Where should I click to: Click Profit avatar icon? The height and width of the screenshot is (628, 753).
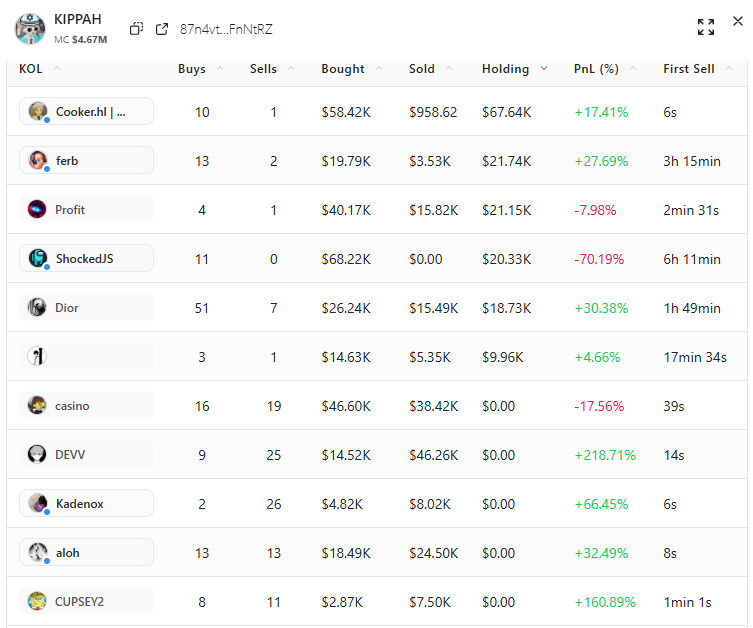point(37,209)
